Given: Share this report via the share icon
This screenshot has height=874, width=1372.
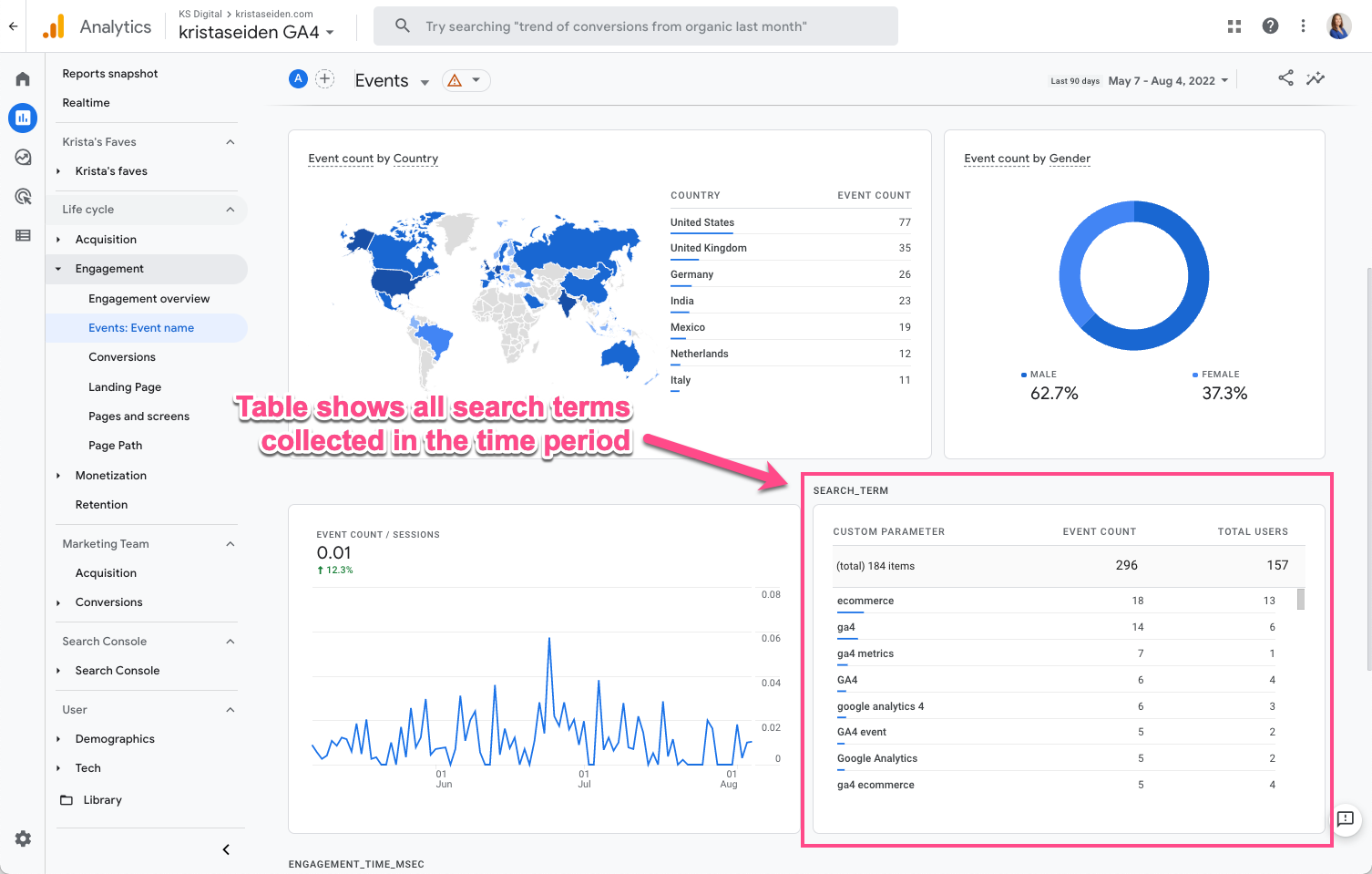Looking at the screenshot, I should click(1285, 78).
